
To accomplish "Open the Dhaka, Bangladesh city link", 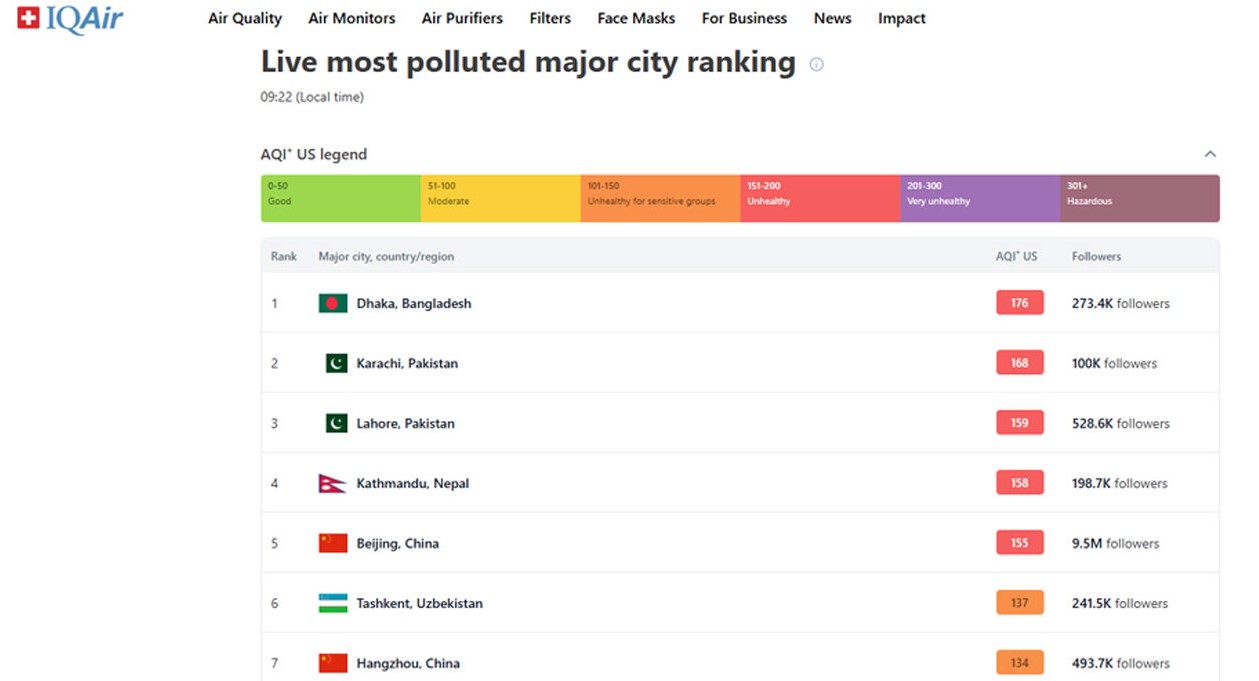I will [414, 303].
